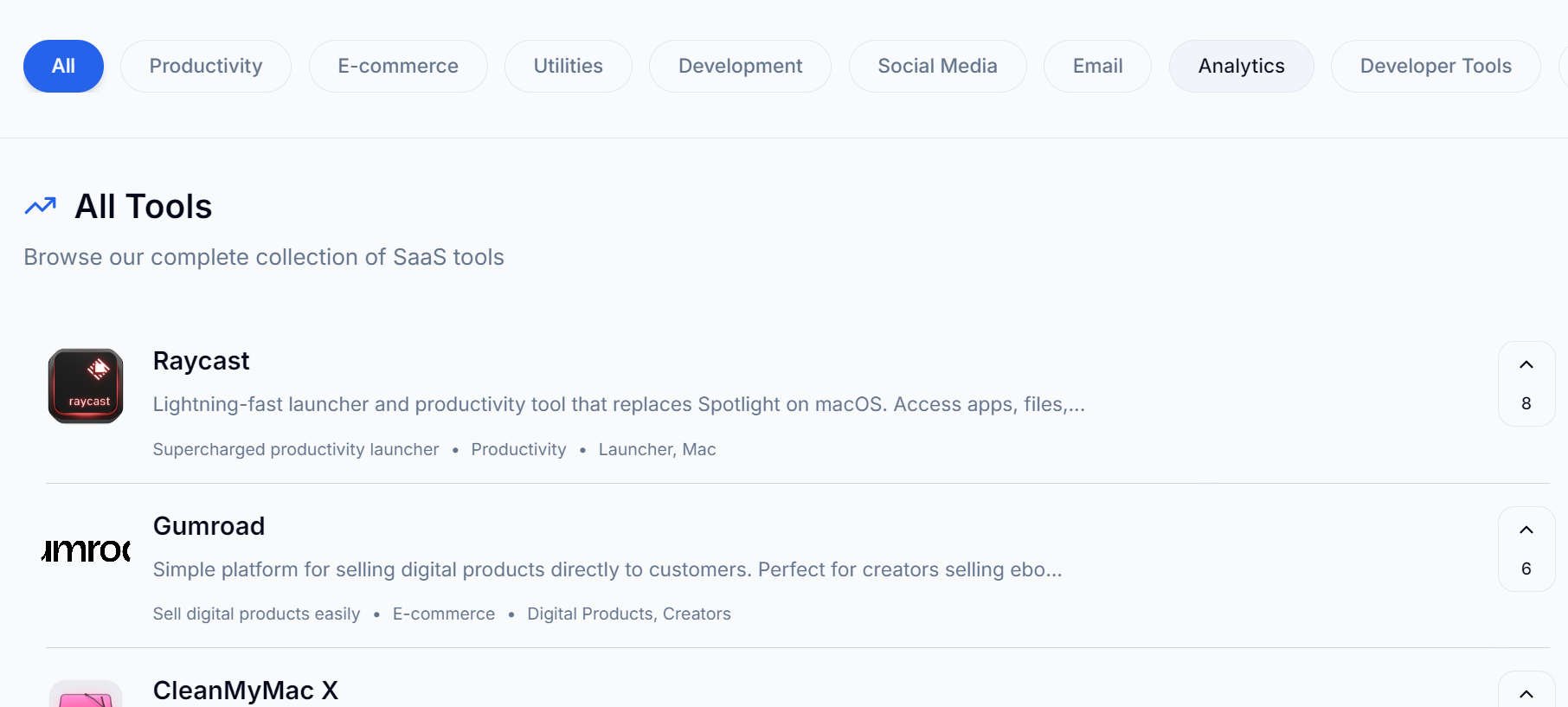Toggle the All filter pill off
The height and width of the screenshot is (707, 1568).
coord(62,66)
